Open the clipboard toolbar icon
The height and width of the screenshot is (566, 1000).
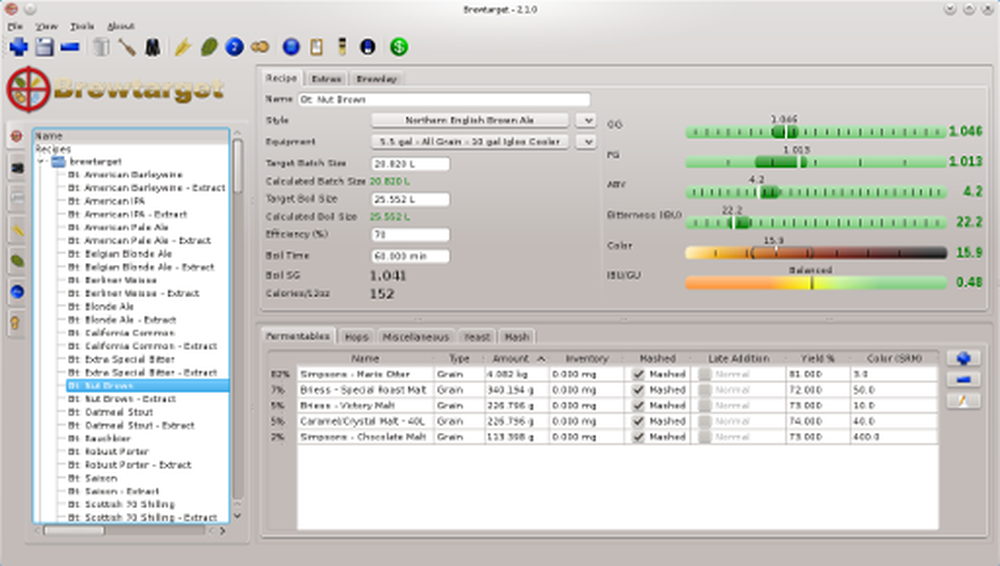[x=316, y=47]
